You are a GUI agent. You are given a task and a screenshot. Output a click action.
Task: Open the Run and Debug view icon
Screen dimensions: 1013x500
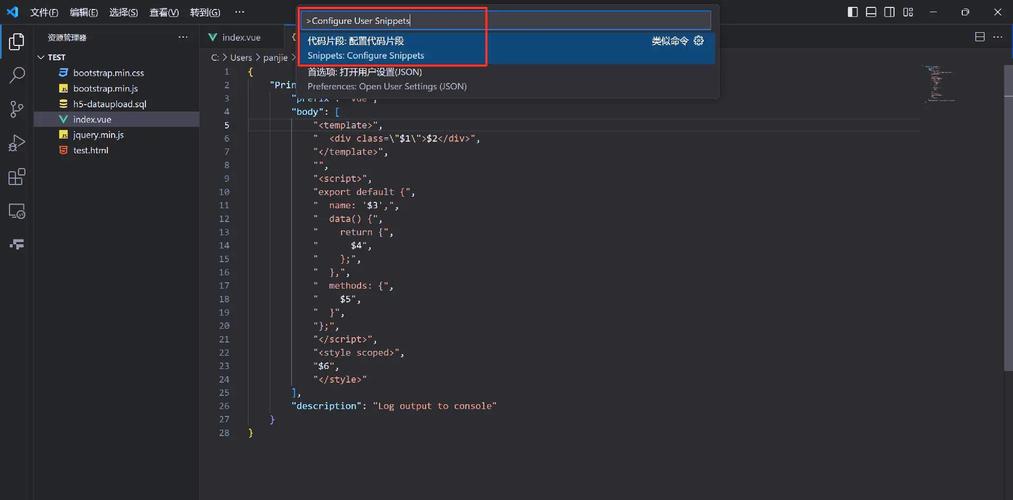coord(17,143)
